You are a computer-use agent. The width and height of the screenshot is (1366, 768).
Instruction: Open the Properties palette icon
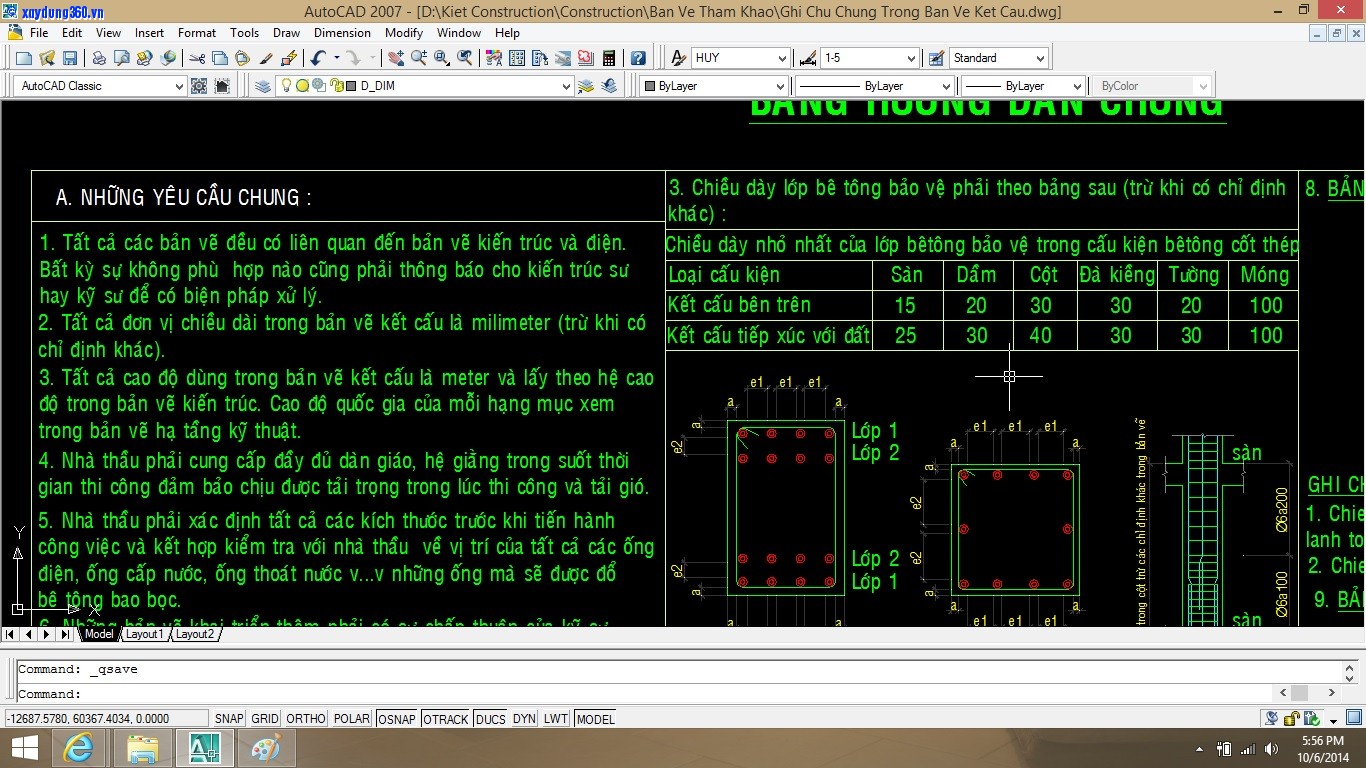(x=495, y=58)
